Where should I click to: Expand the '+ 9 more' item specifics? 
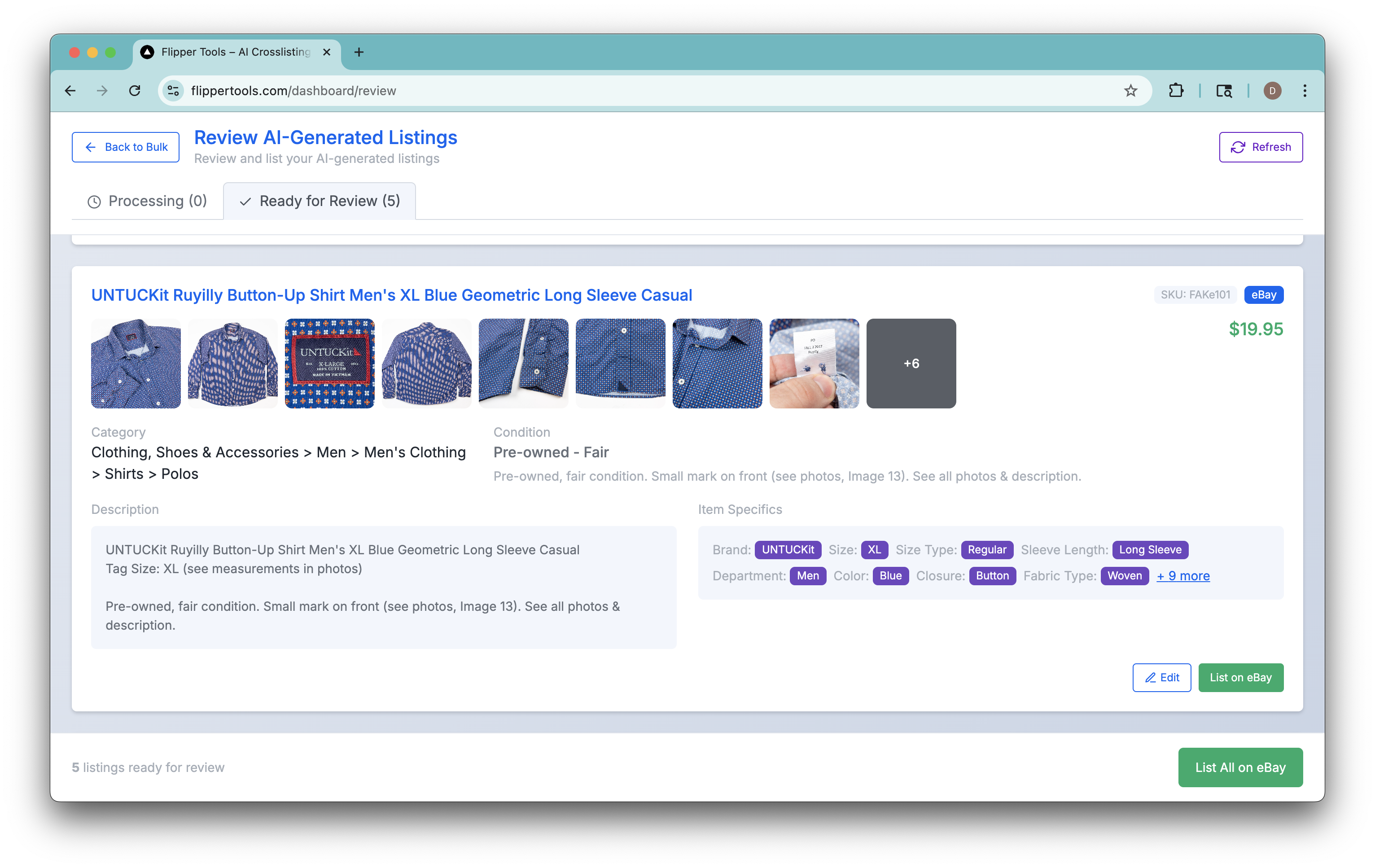pos(1183,576)
